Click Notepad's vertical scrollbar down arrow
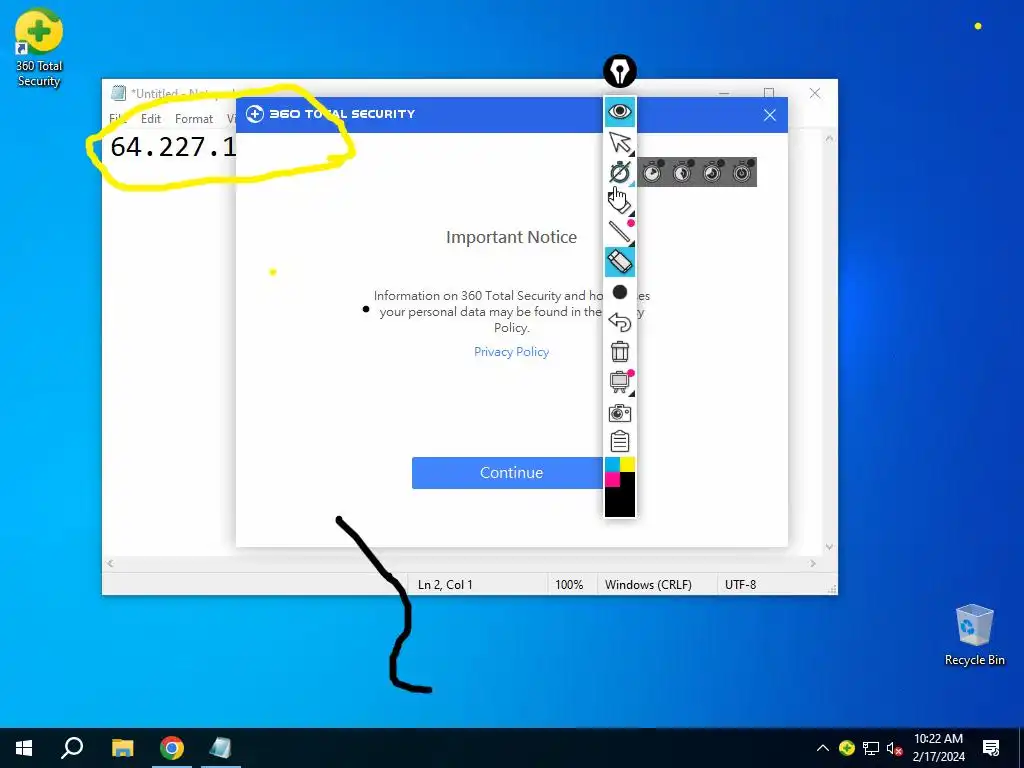This screenshot has height=768, width=1024. pyautogui.click(x=829, y=547)
